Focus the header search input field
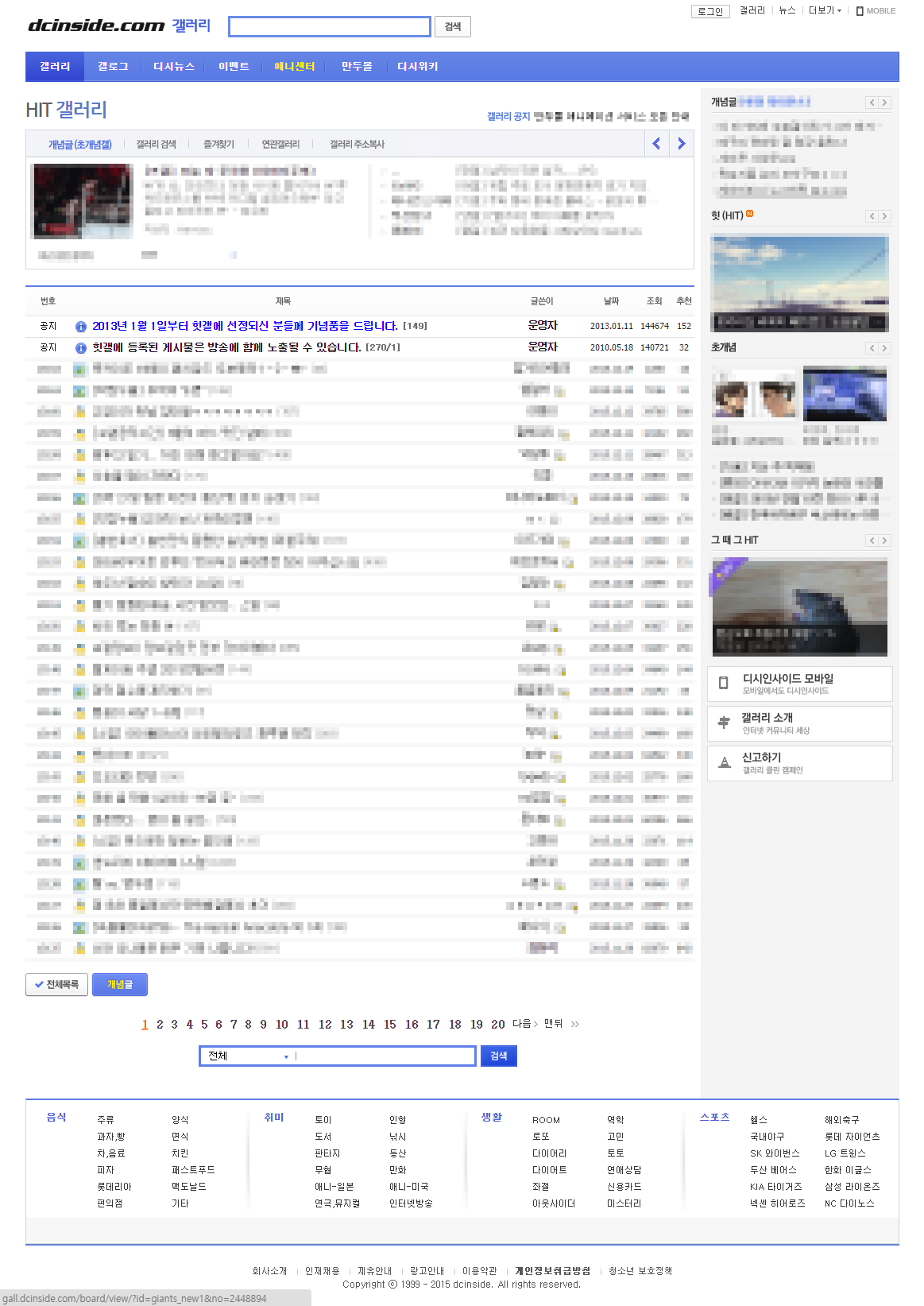Image resolution: width=924 pixels, height=1306 pixels. (x=330, y=27)
